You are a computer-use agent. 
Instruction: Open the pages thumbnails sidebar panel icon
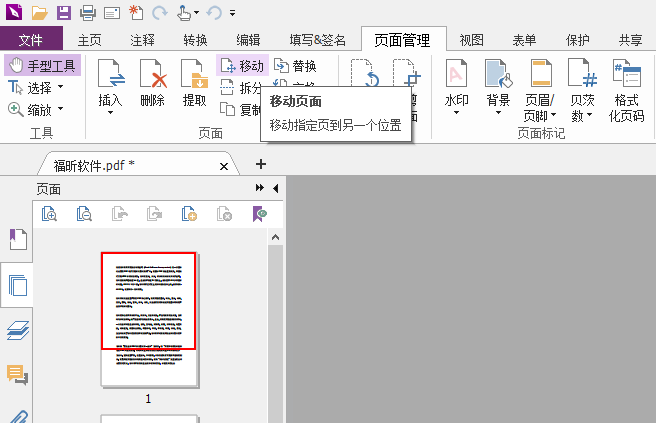(18, 286)
